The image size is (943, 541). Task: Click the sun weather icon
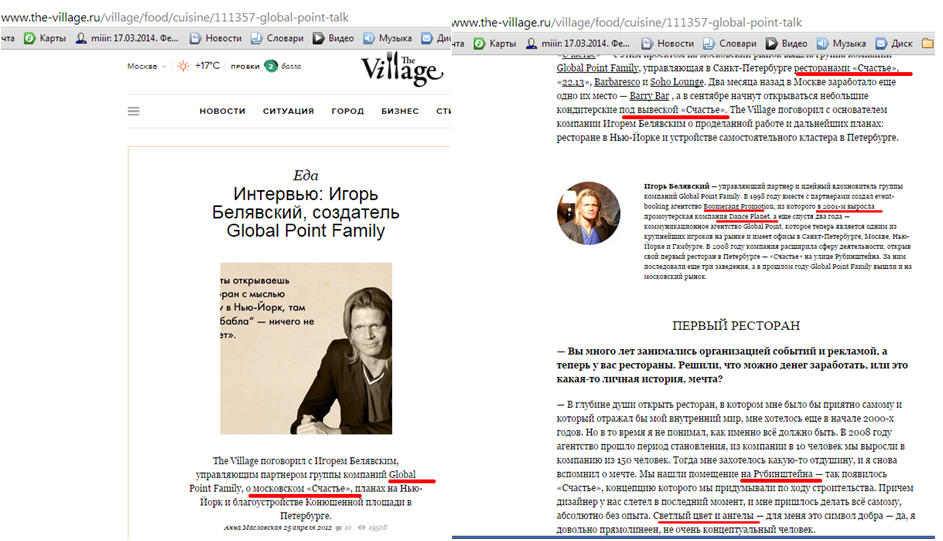pos(183,66)
